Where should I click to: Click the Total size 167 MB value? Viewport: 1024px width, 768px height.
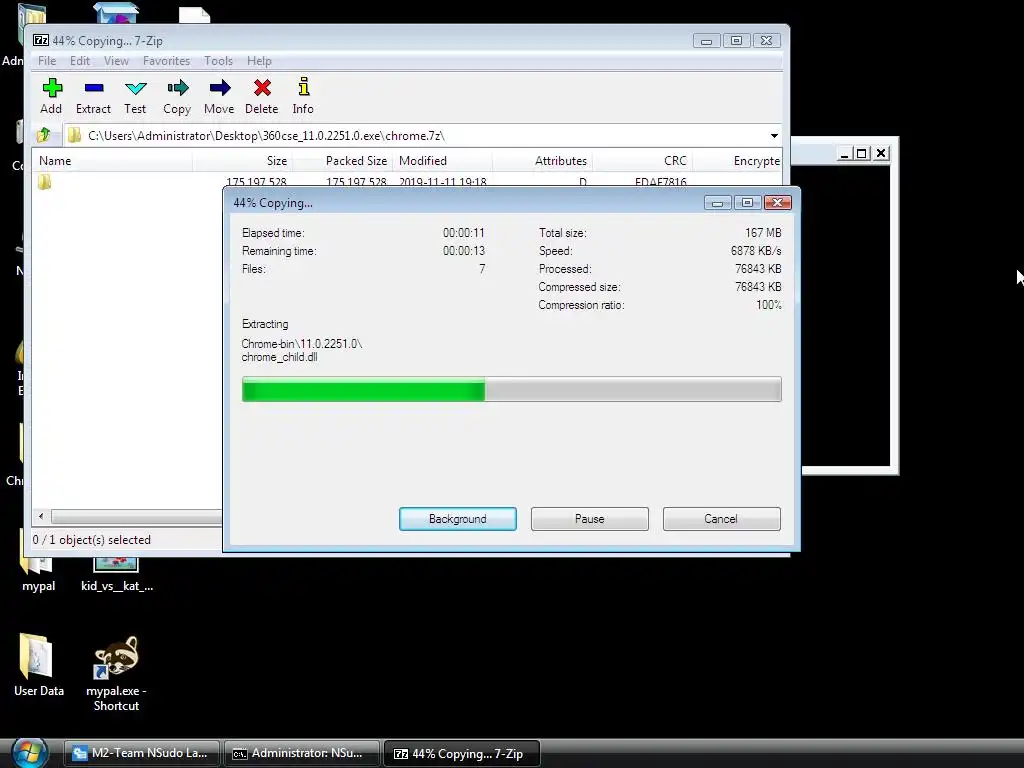click(763, 232)
